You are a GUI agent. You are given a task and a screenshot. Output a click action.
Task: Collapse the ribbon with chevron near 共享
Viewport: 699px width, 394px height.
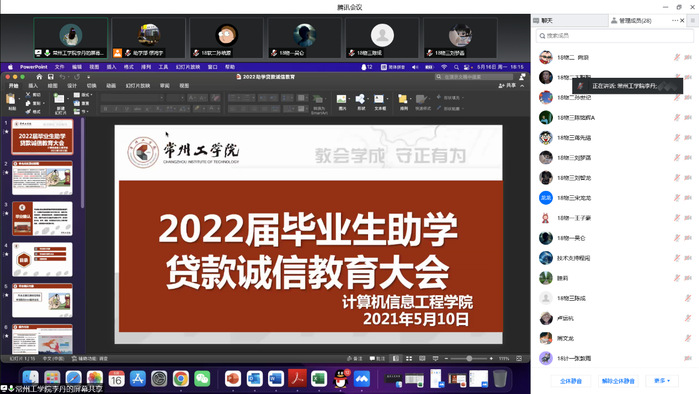pos(522,86)
